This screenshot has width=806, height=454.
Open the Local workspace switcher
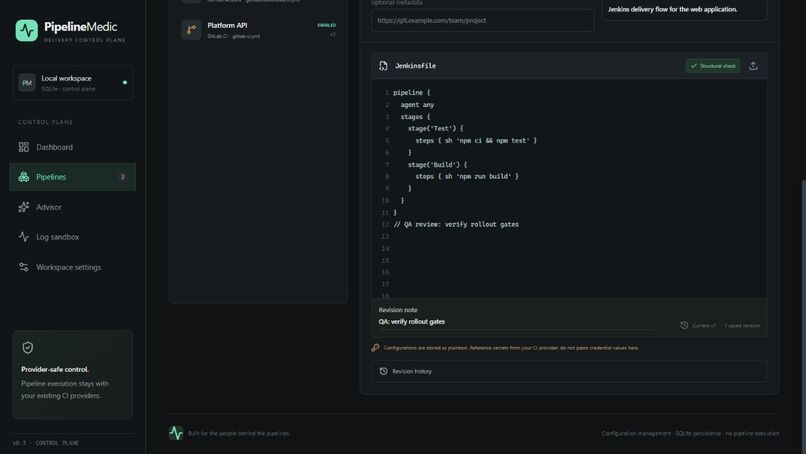pyautogui.click(x=72, y=83)
